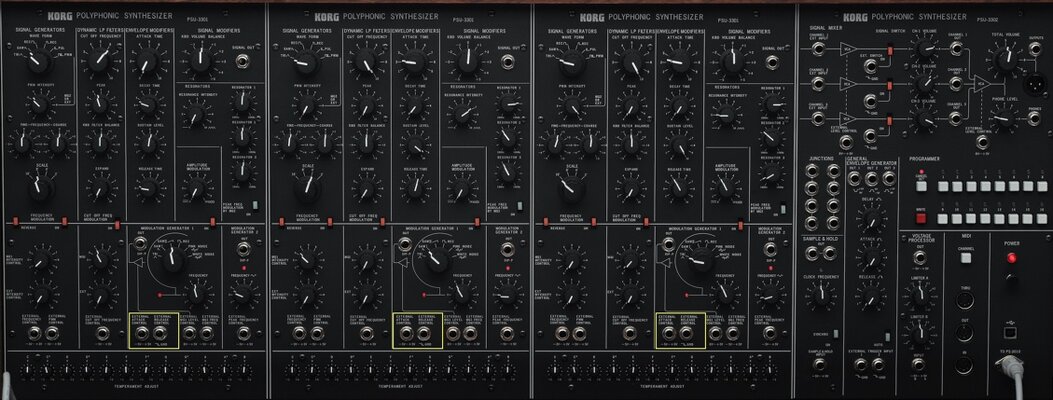
Task: Click the Channel 3 Out jack
Action: coord(956,119)
